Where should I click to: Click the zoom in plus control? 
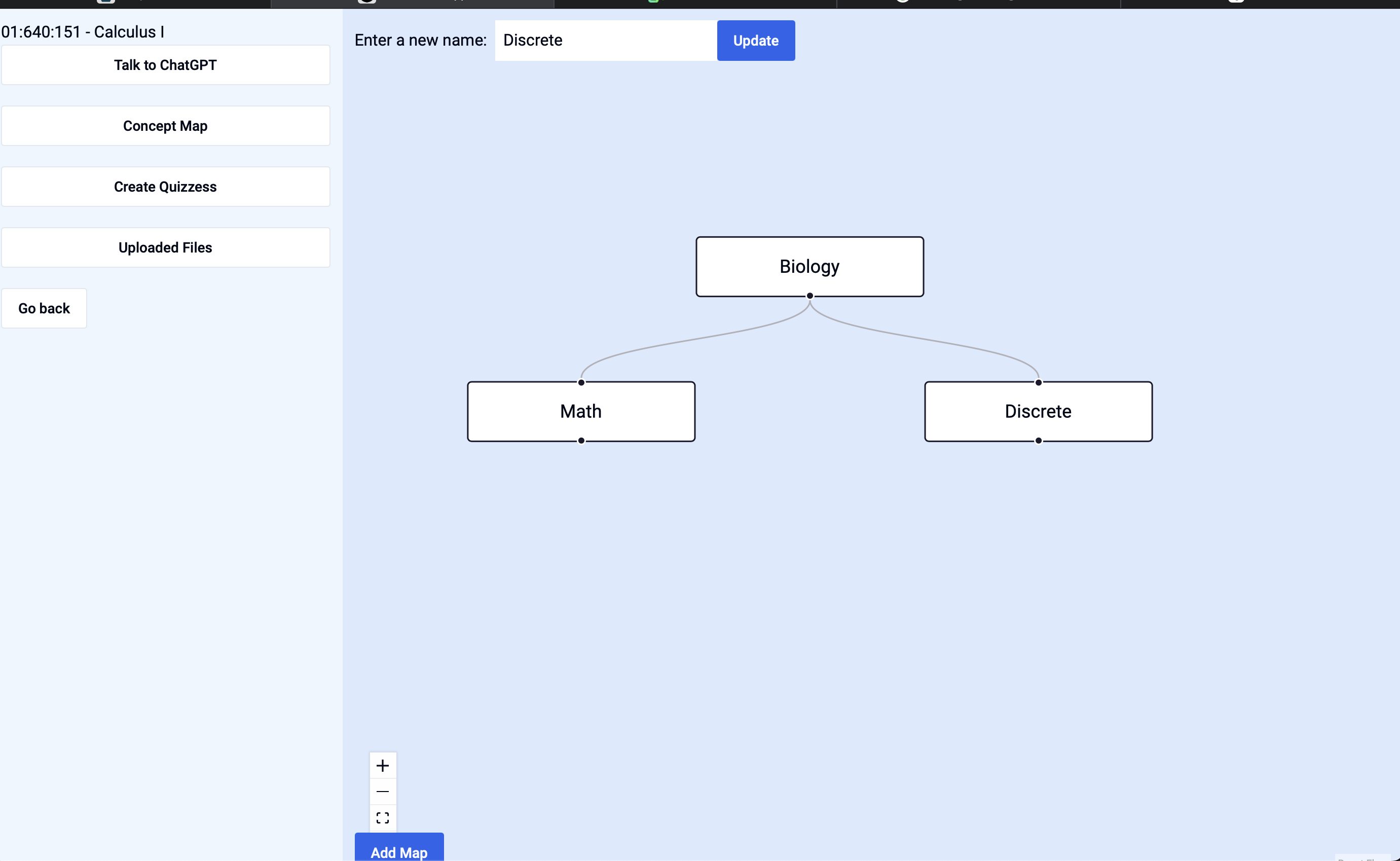(x=382, y=765)
